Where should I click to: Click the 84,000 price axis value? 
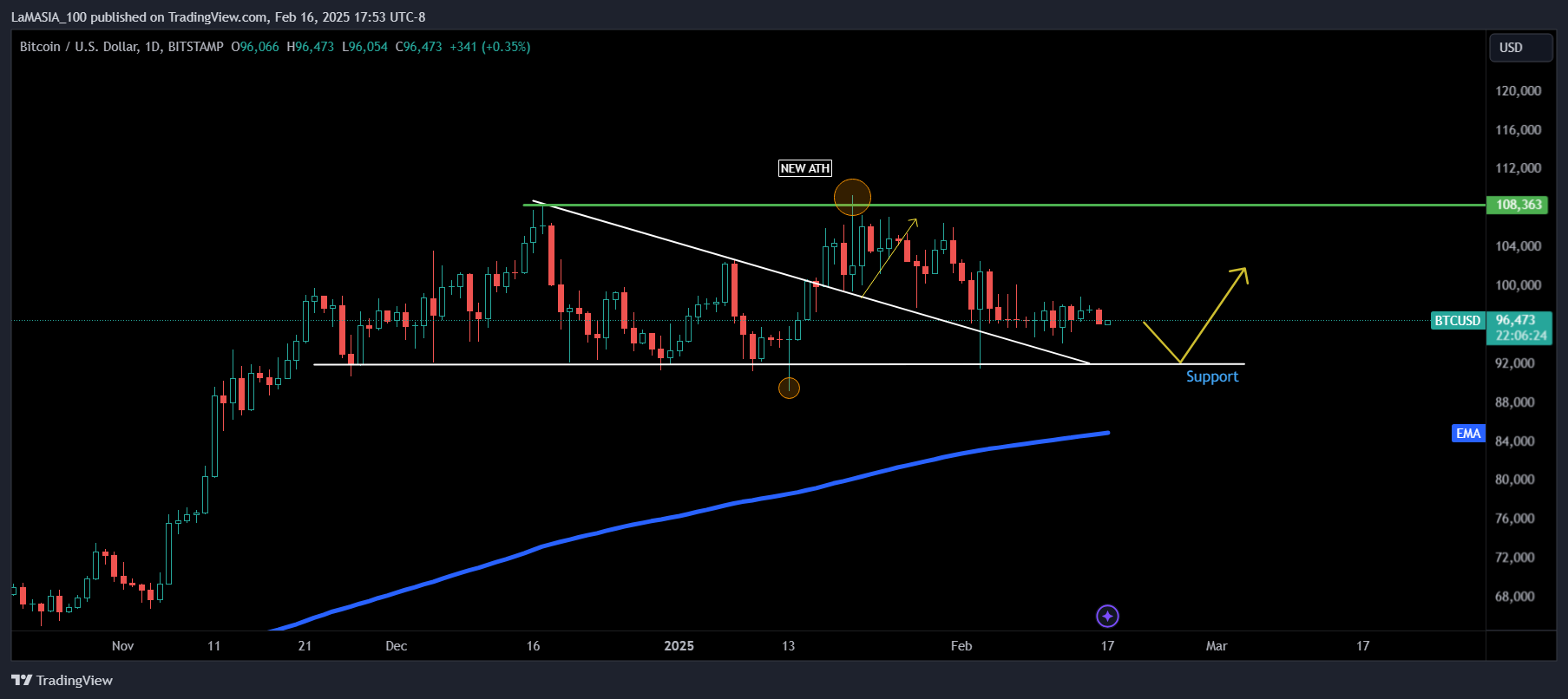(1515, 441)
